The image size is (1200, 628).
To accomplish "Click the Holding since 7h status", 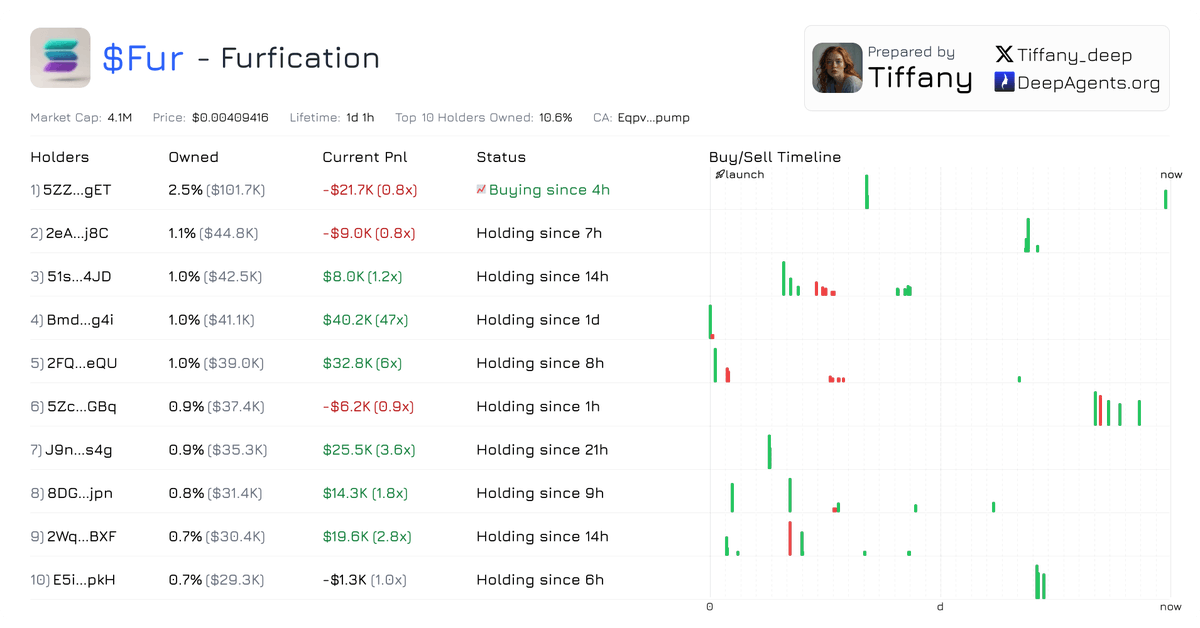I will (x=539, y=233).
